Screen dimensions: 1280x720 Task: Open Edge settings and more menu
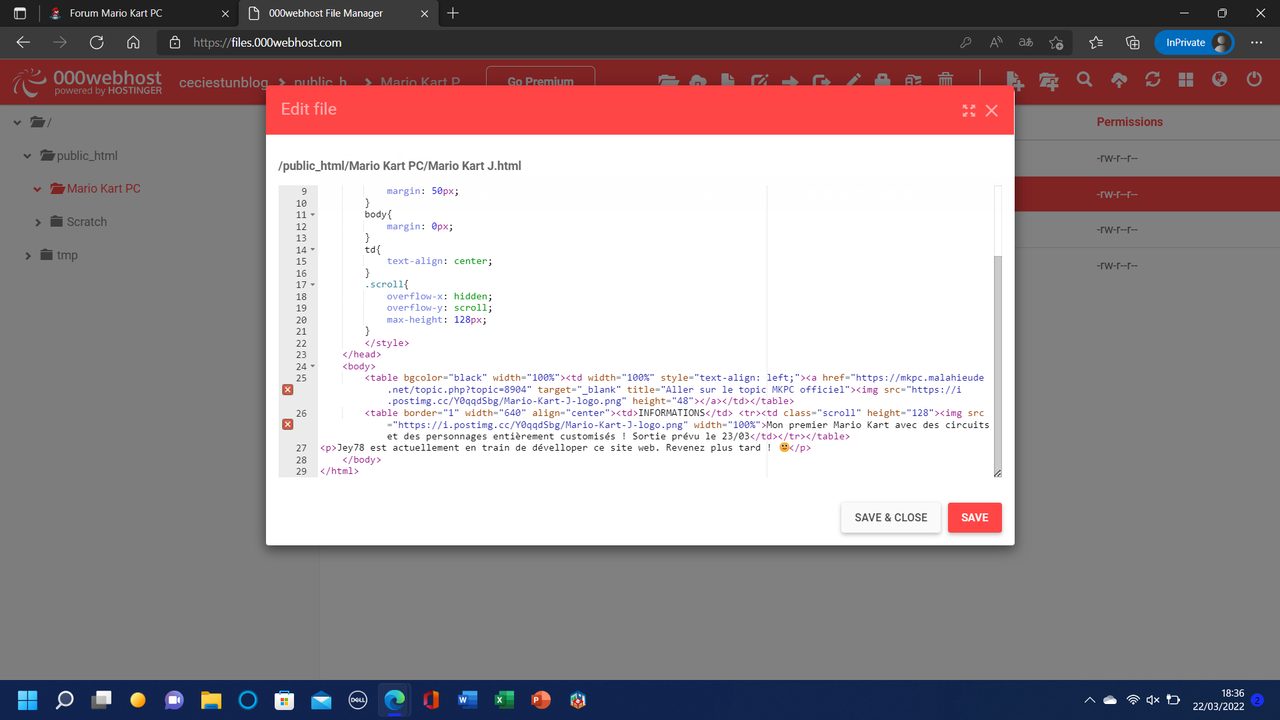click(x=1256, y=43)
